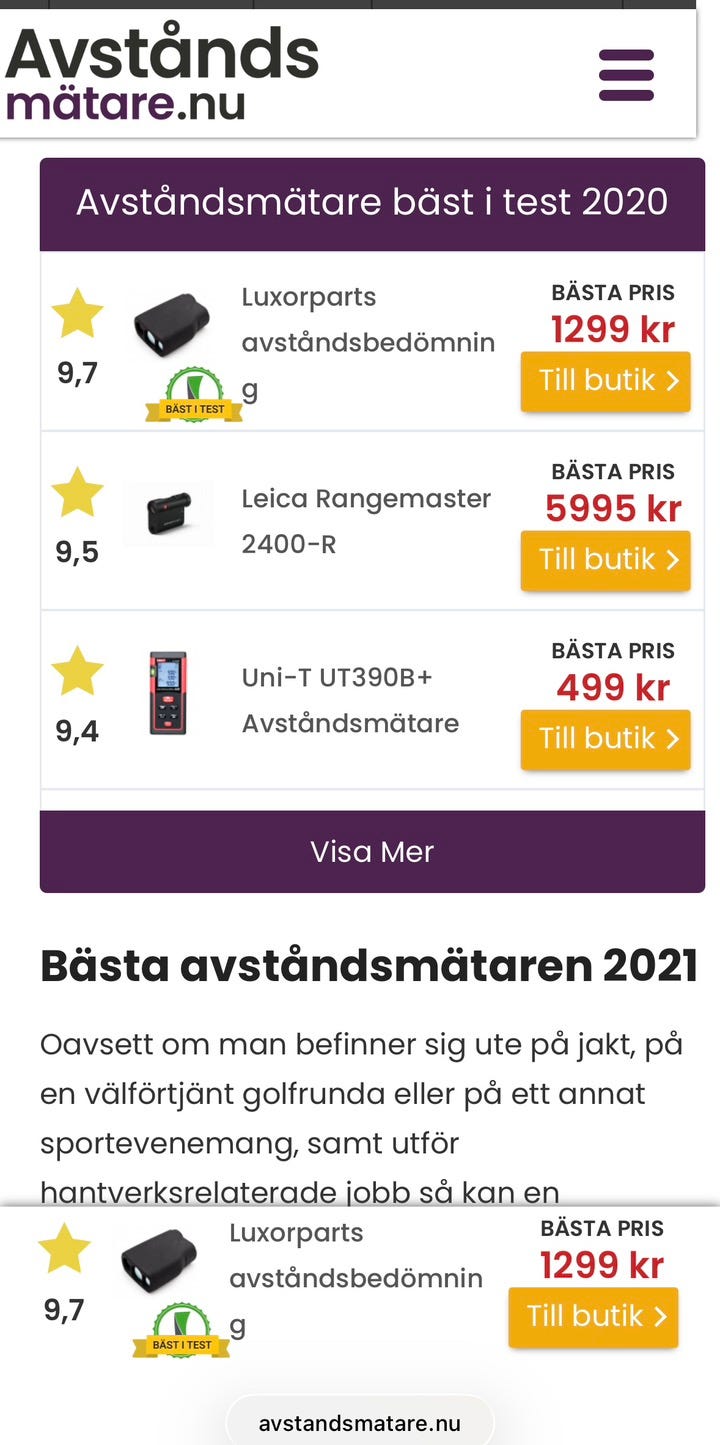The width and height of the screenshot is (720, 1445).
Task: Open the Uni-T UT390B+ Avståndsmätare title link
Action: coord(350,700)
